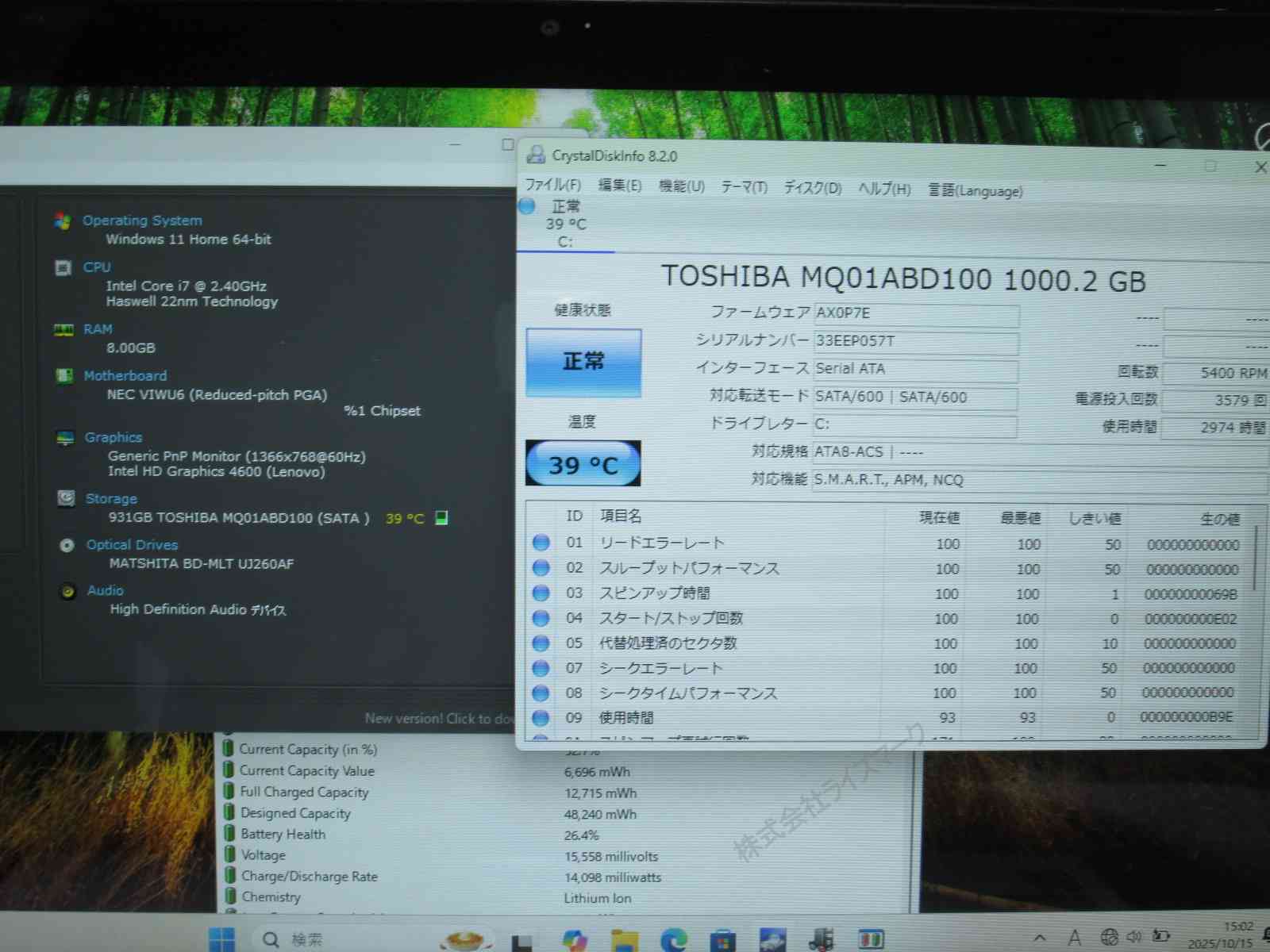Open the ファイル(F) menu
The image size is (1270, 952).
[x=552, y=185]
